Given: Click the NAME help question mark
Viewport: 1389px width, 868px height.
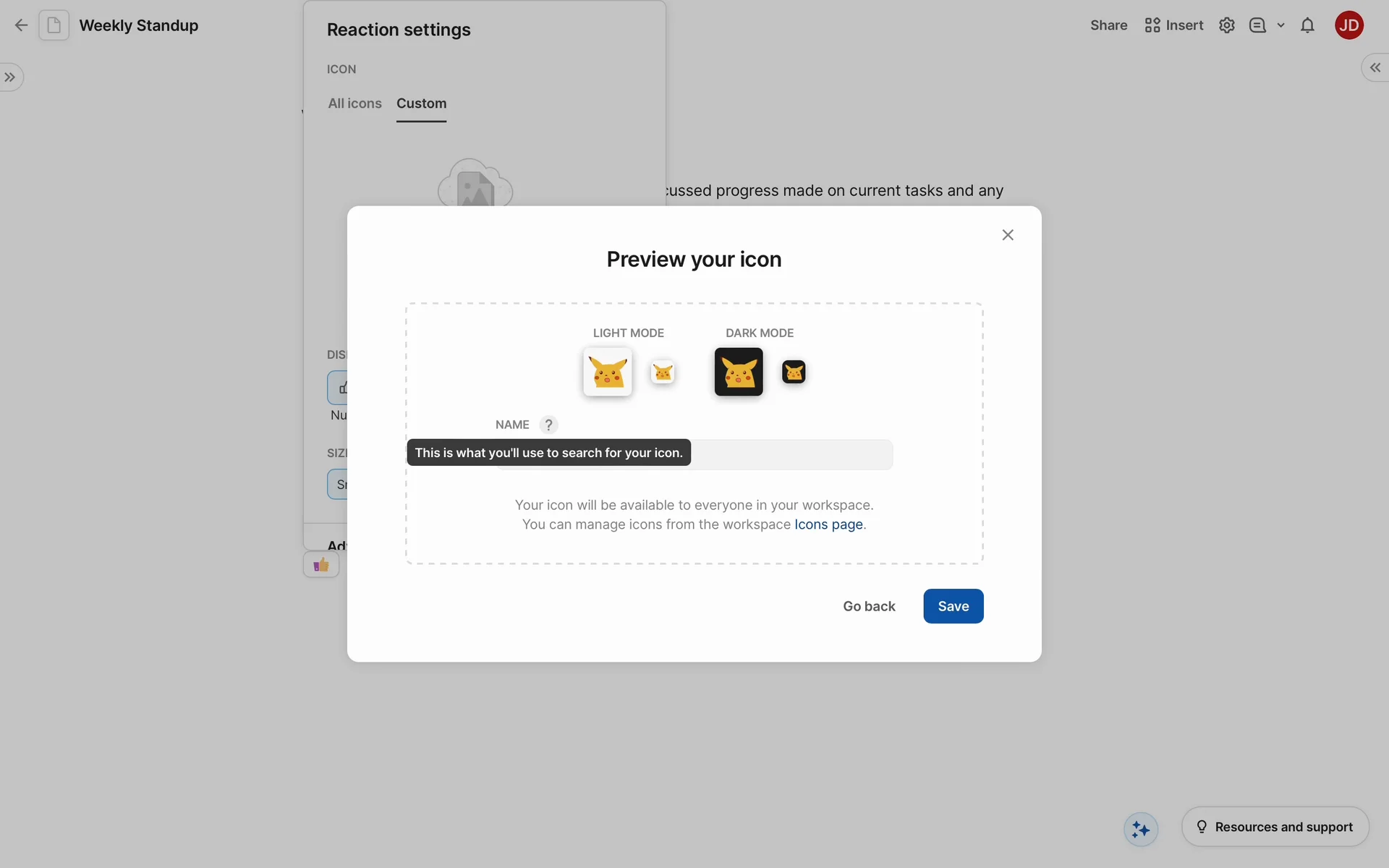Looking at the screenshot, I should 548,425.
